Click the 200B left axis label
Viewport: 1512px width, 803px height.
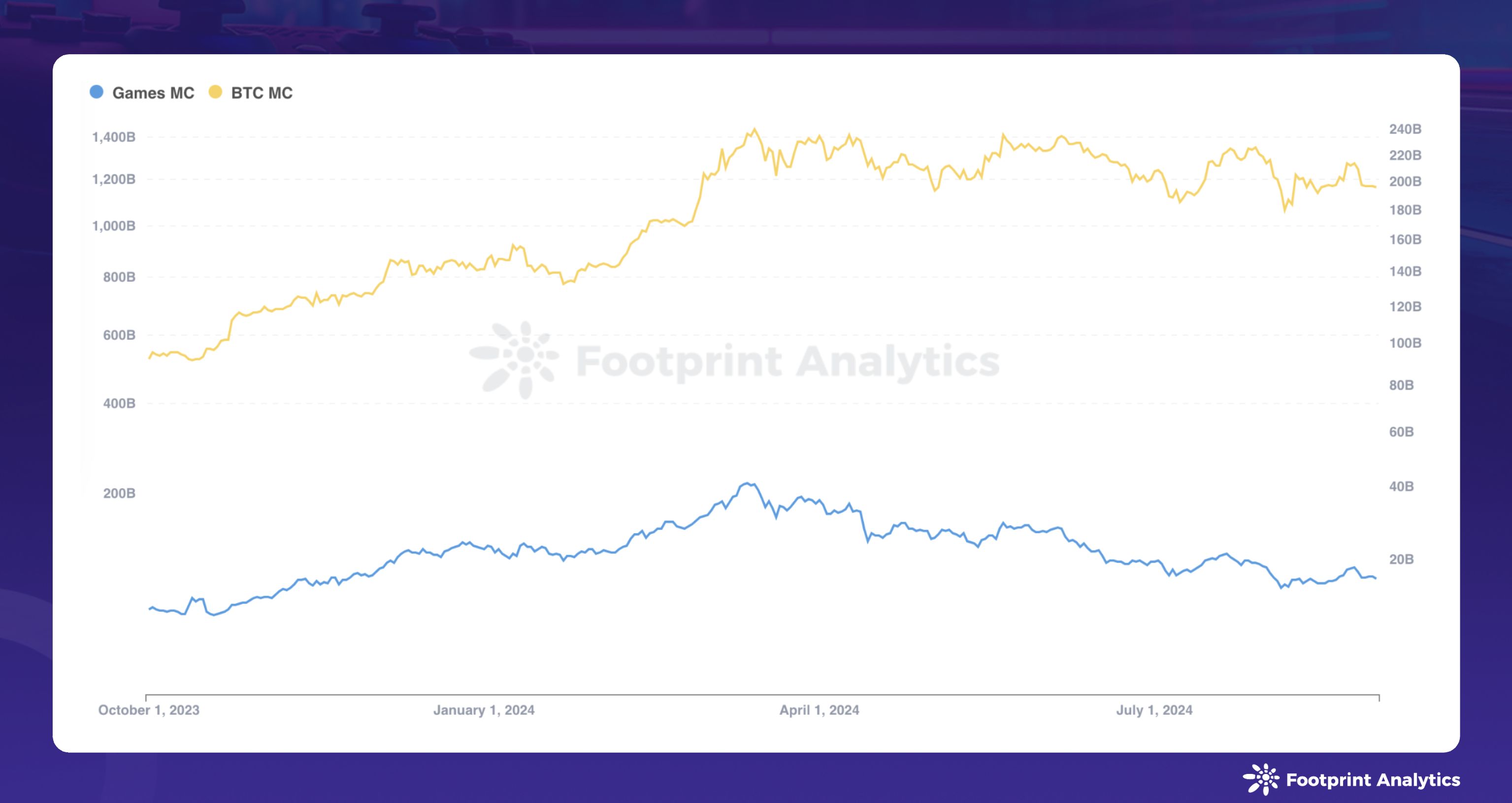click(119, 493)
